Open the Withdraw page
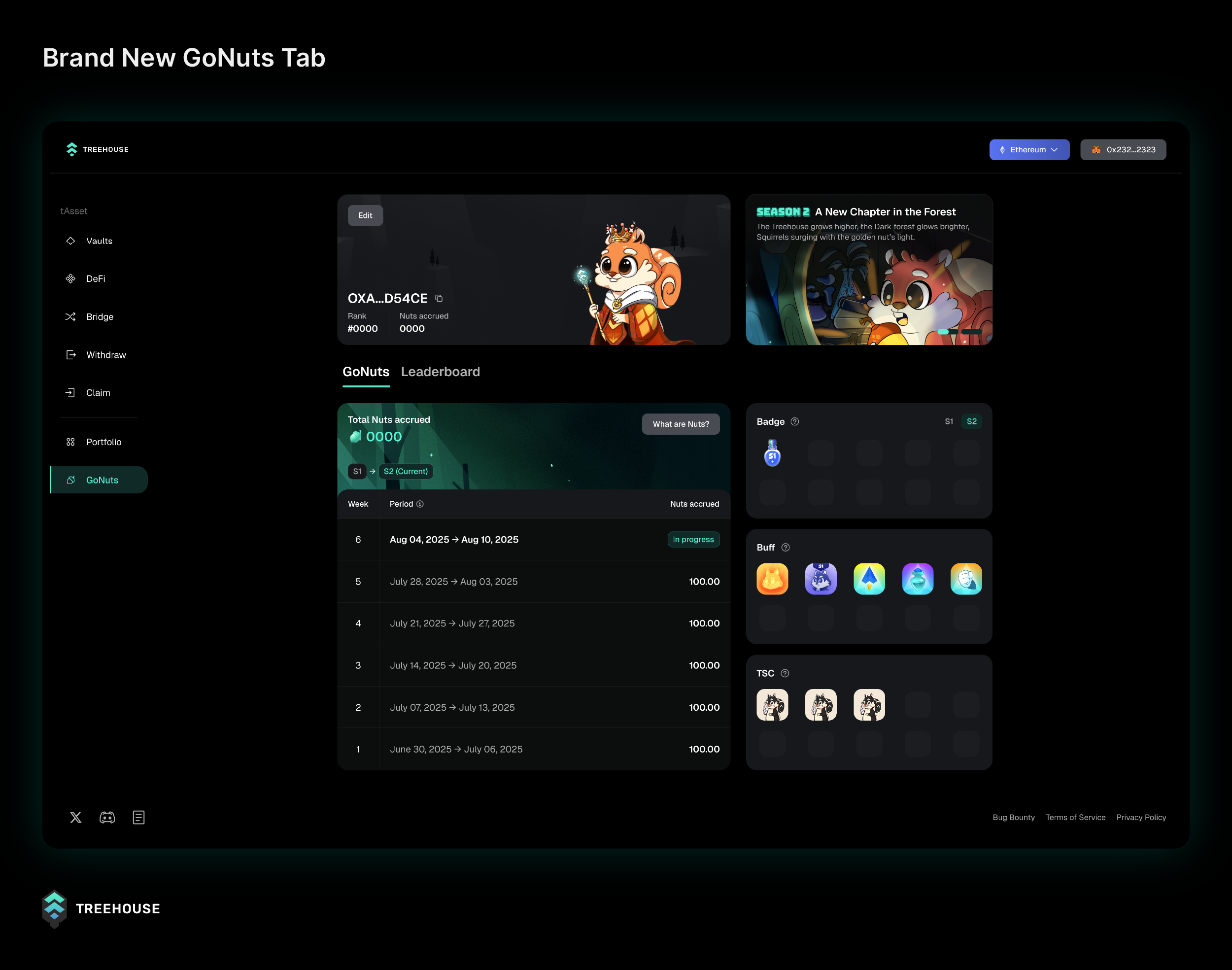1232x970 pixels. click(x=99, y=354)
